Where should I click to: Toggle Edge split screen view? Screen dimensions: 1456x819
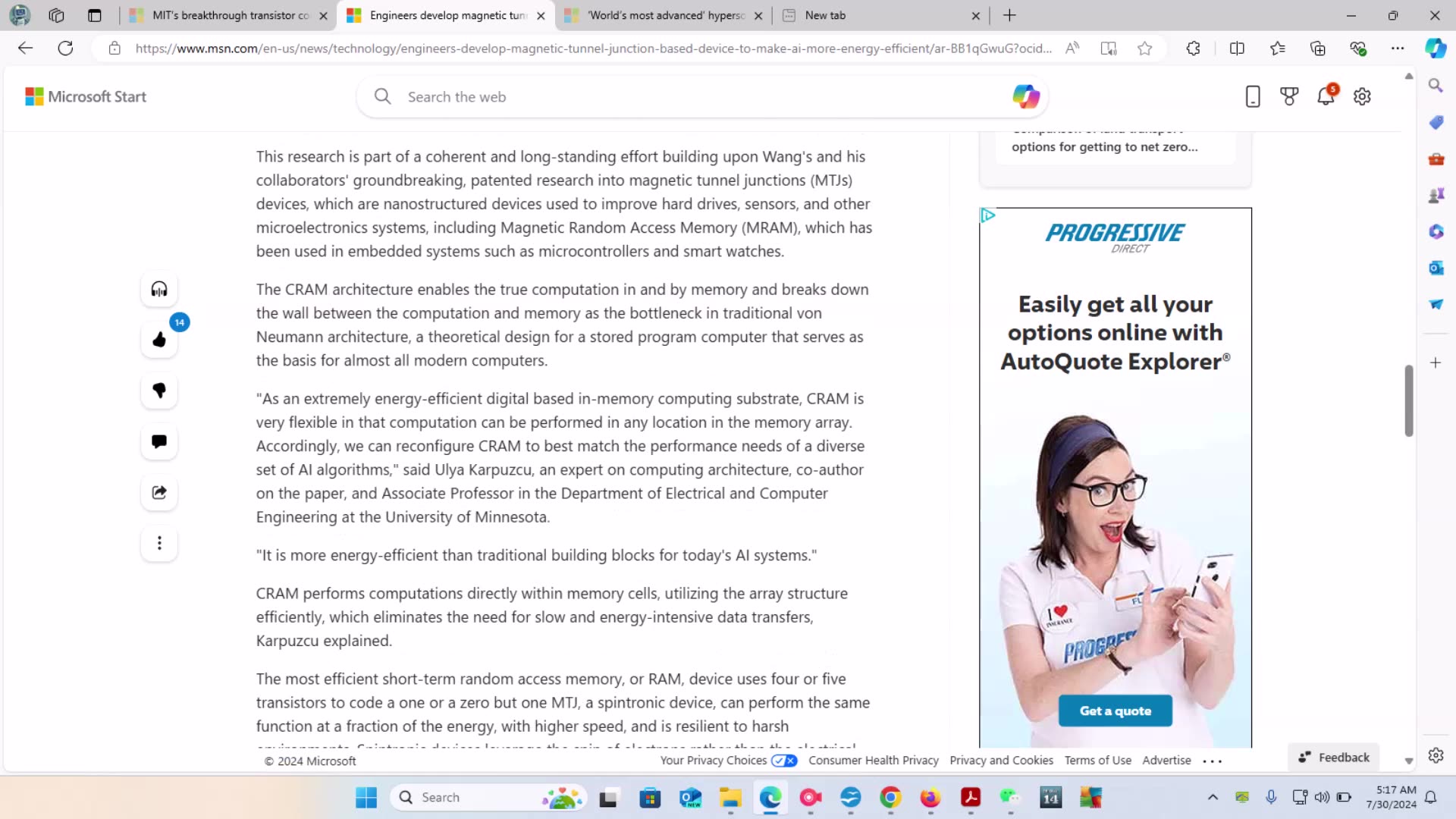coord(1237,49)
